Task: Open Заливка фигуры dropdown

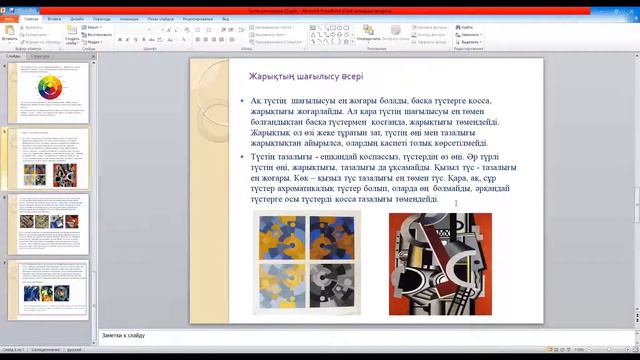Action: [429, 27]
